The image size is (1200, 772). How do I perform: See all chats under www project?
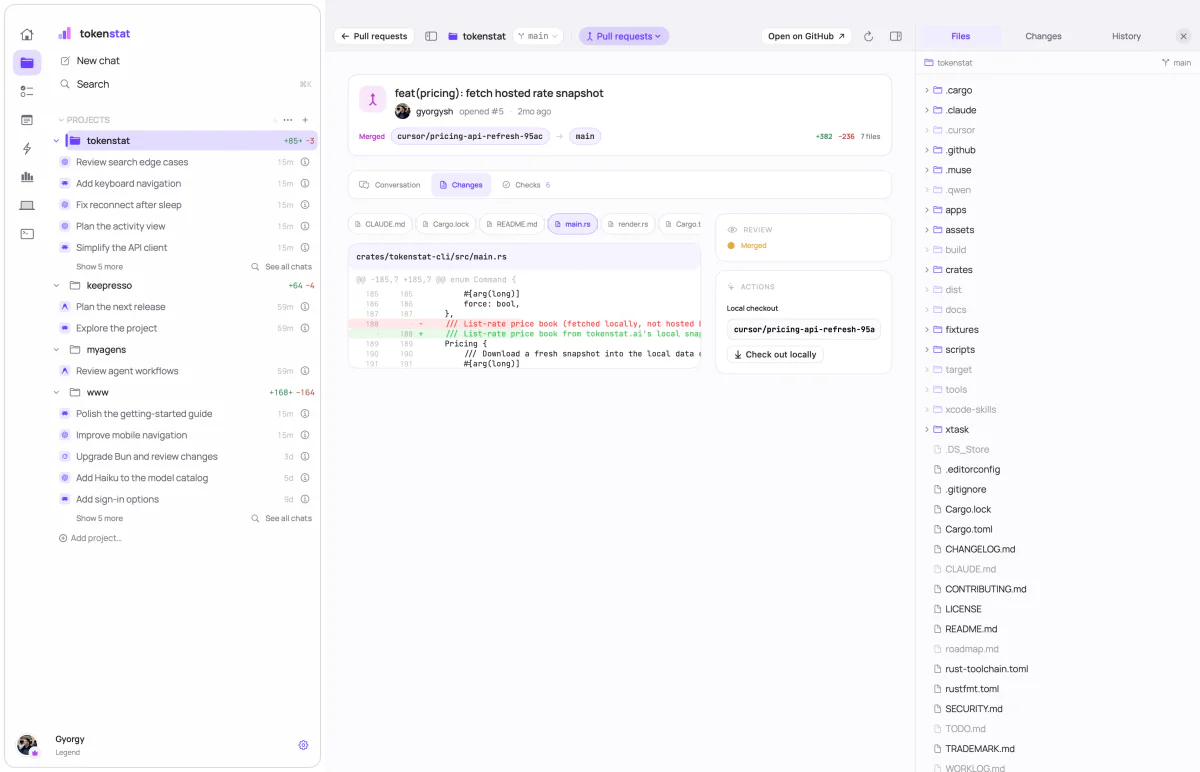(x=282, y=518)
